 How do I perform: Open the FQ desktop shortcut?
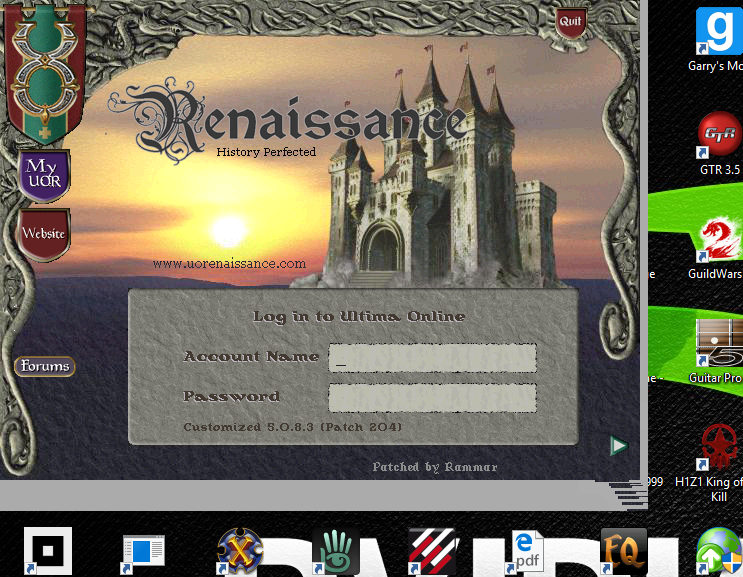click(624, 551)
